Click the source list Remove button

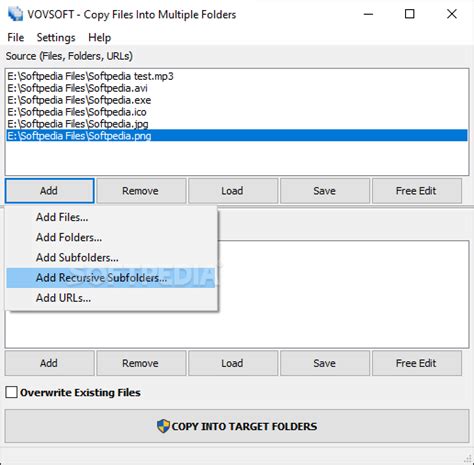point(141,191)
